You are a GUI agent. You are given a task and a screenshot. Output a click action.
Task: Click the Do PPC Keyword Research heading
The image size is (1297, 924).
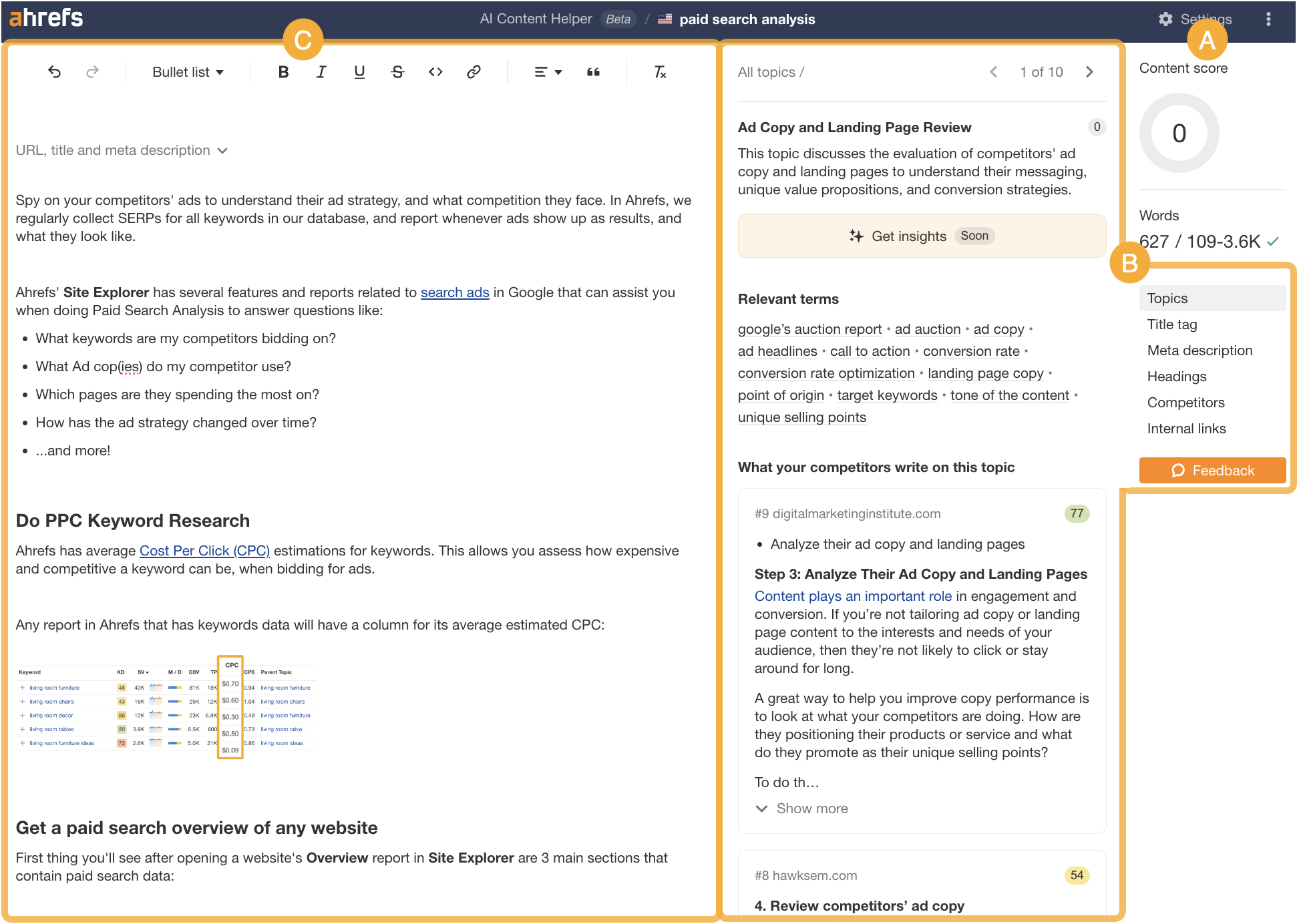coord(133,521)
